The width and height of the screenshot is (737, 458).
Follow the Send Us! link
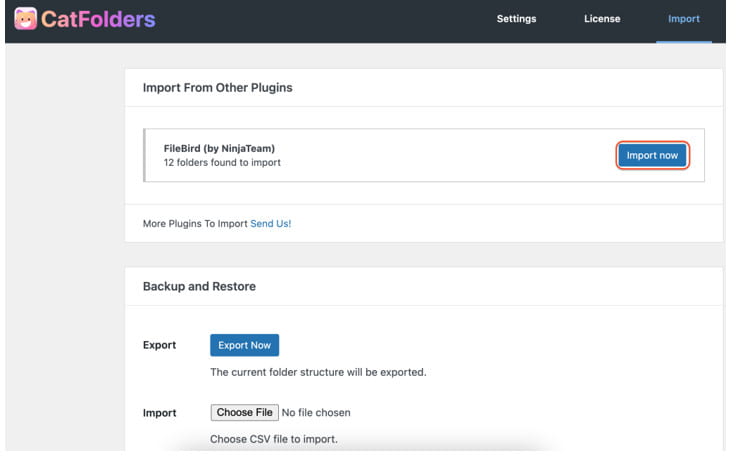[x=273, y=226]
